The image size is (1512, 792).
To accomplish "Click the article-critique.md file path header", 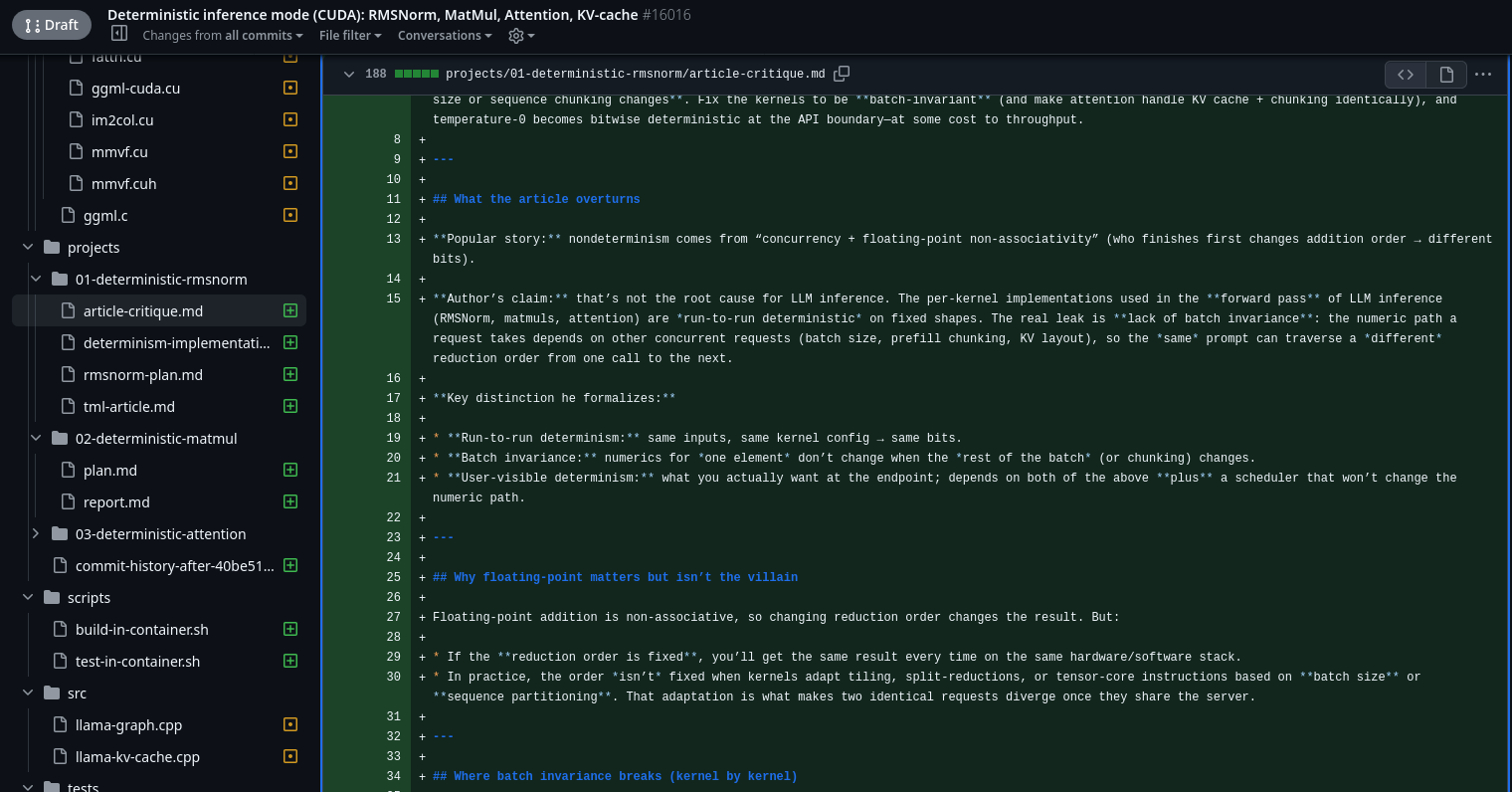I will (636, 75).
